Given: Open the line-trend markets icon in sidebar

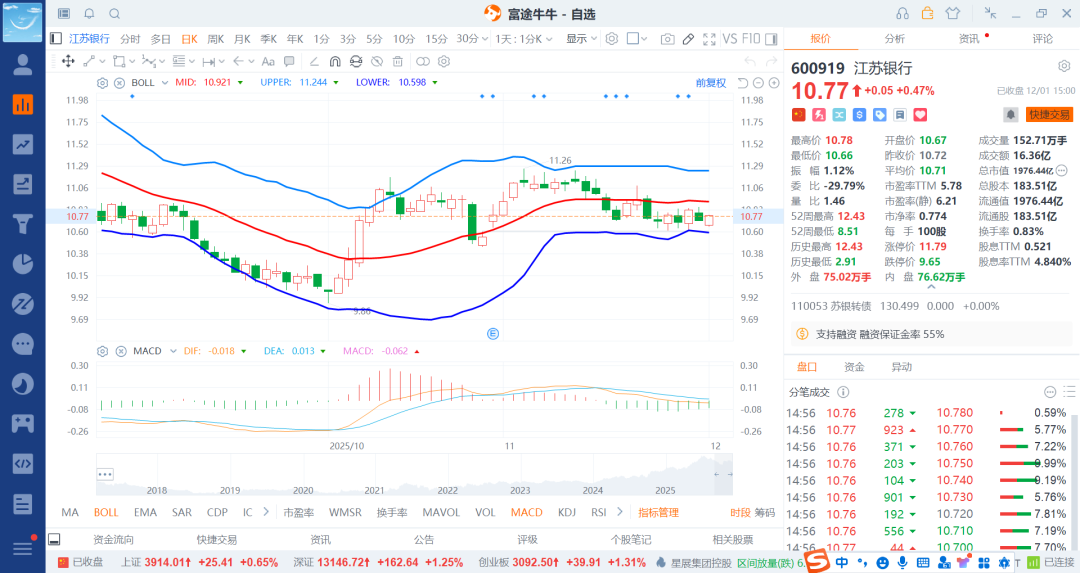Looking at the screenshot, I should point(23,144).
